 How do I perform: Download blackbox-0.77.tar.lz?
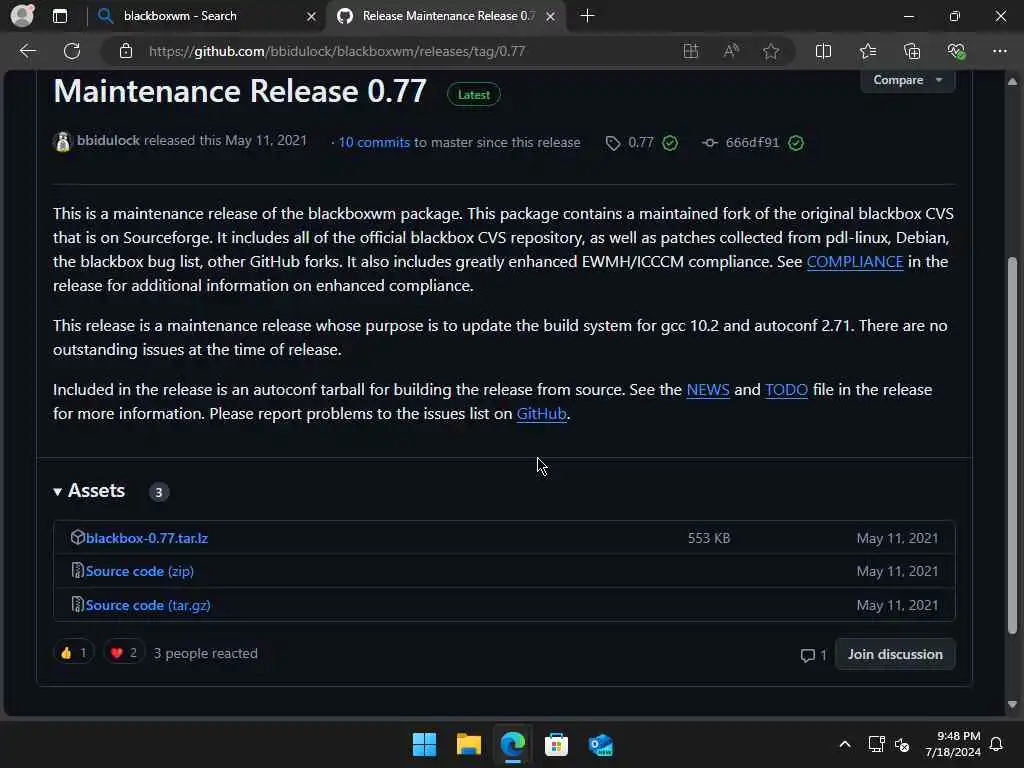coord(147,538)
